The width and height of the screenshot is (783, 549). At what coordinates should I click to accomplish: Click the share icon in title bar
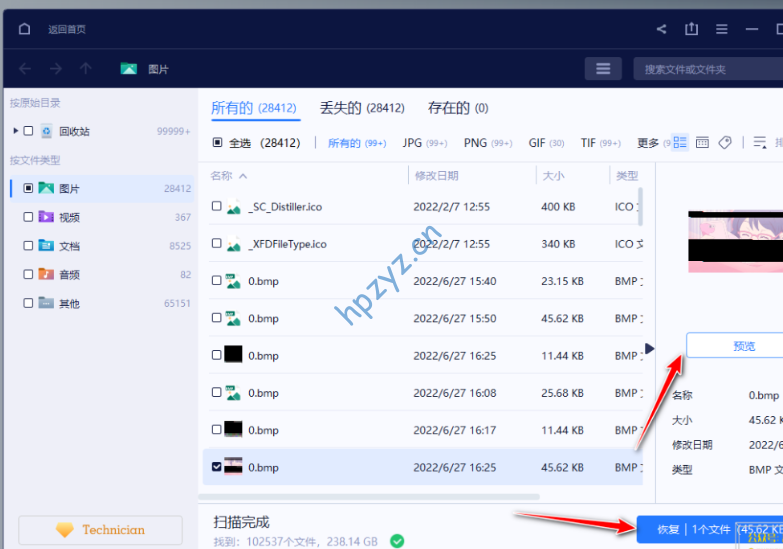(661, 29)
